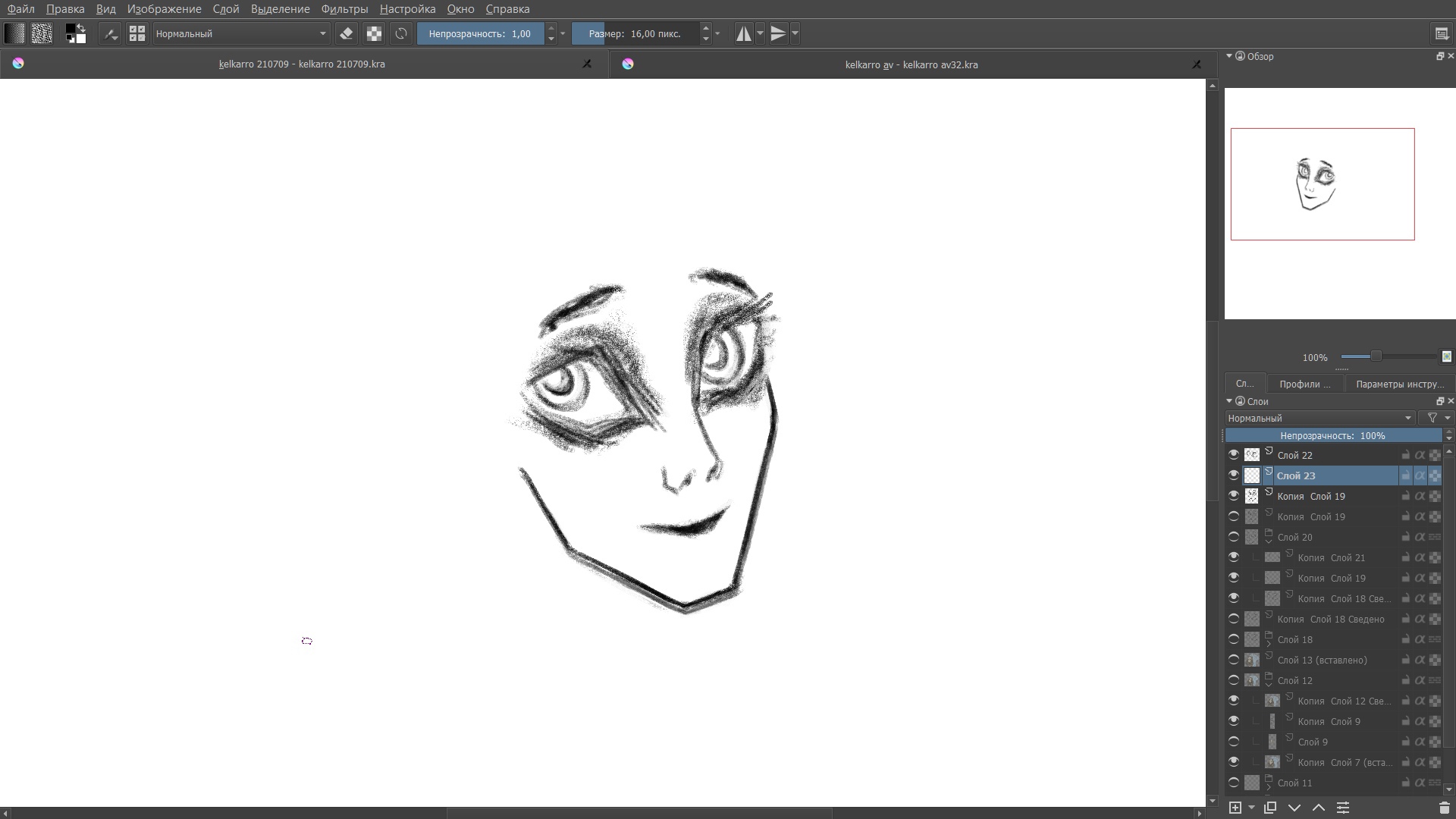Switch to the kelkarro av32.kra tab
Viewport: 1456px width, 819px height.
click(911, 64)
